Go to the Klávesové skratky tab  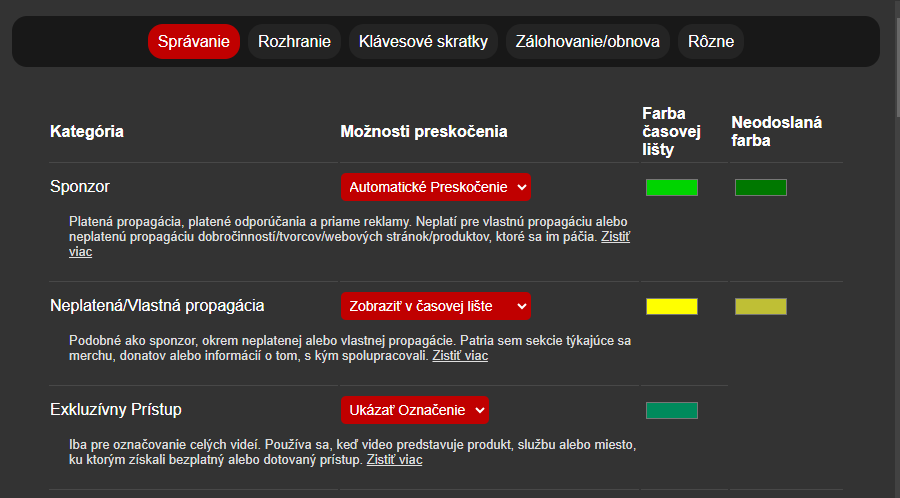click(x=424, y=42)
